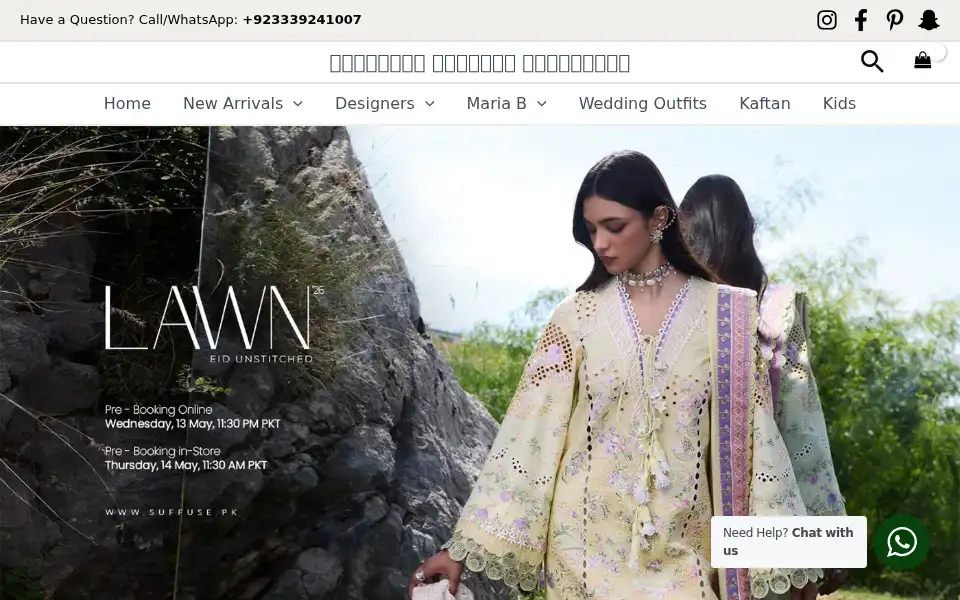Click the search magnifier icon
Image resolution: width=960 pixels, height=600 pixels.
[872, 61]
